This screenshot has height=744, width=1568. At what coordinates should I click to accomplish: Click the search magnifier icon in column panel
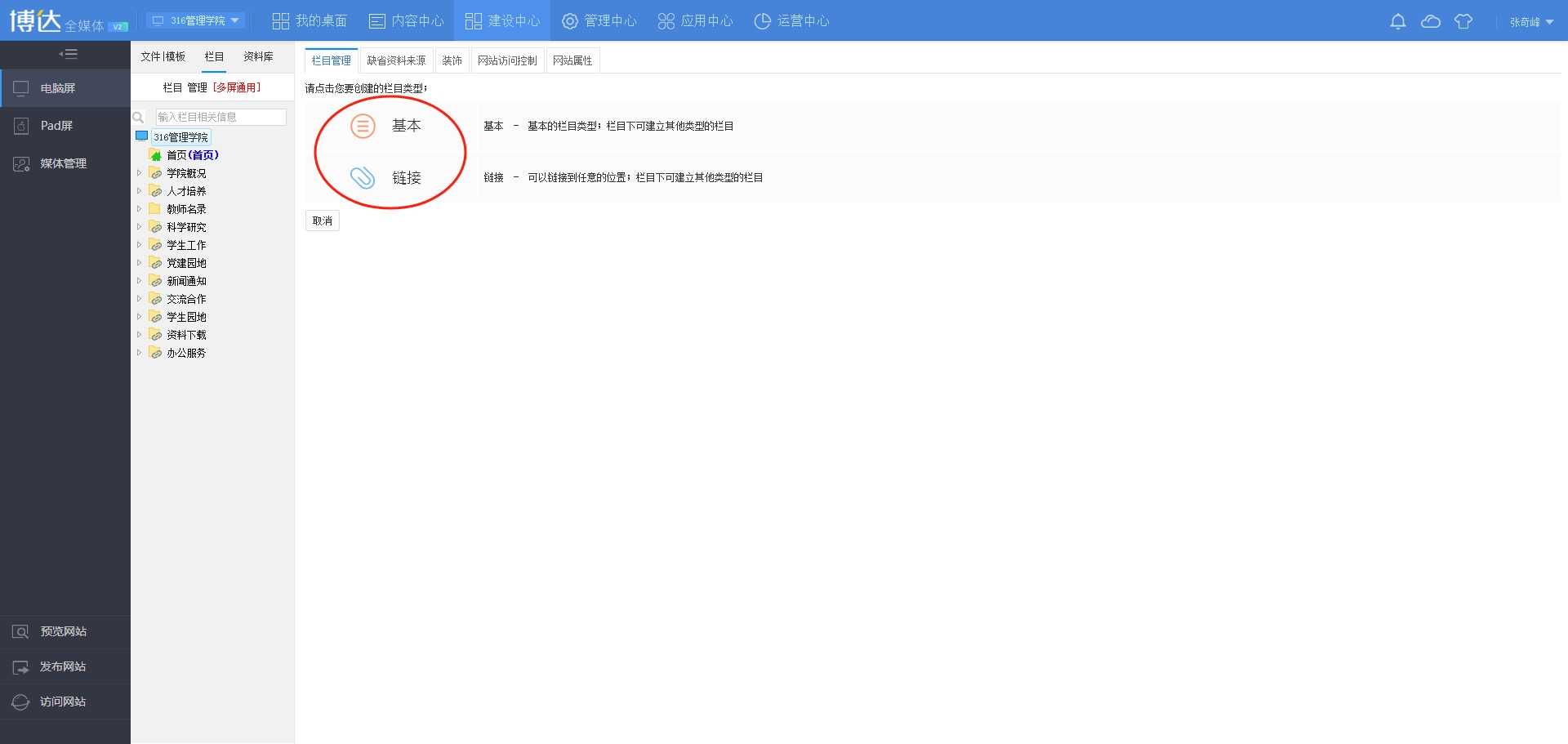[x=139, y=118]
